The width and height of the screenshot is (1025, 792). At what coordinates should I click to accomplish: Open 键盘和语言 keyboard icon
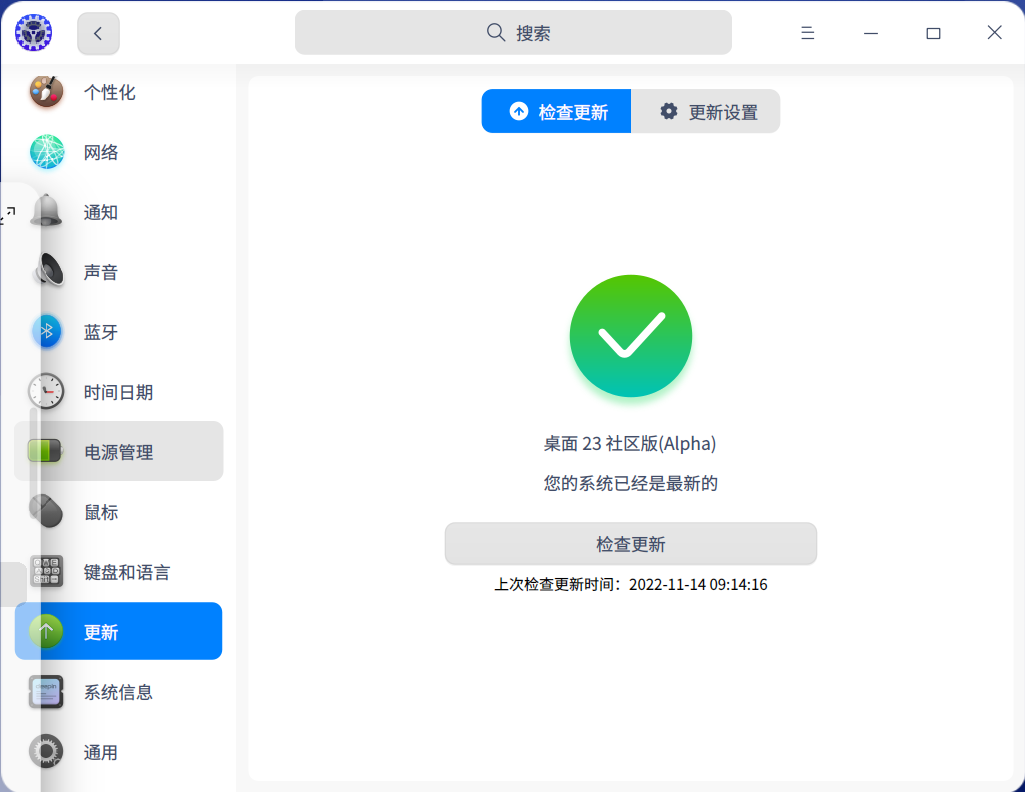click(46, 571)
